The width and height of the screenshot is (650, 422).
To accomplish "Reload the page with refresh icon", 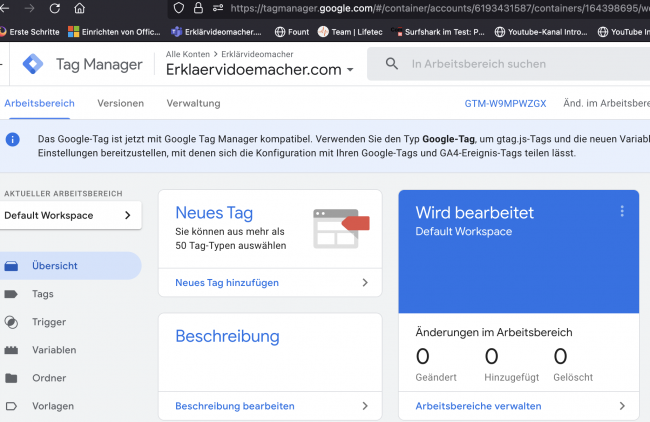I will (55, 8).
